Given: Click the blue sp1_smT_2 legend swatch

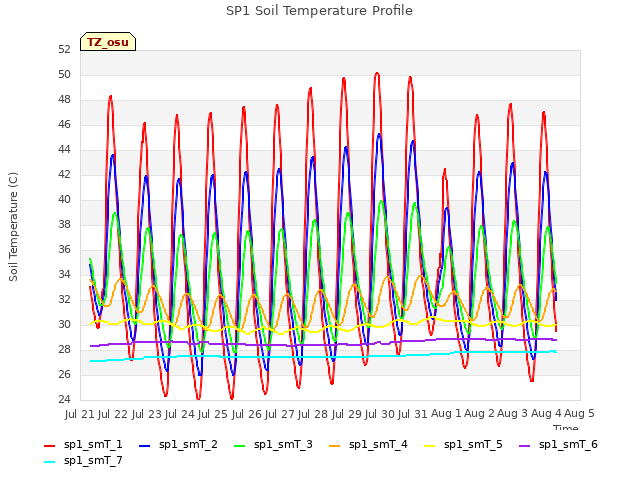Looking at the screenshot, I should pyautogui.click(x=144, y=446).
